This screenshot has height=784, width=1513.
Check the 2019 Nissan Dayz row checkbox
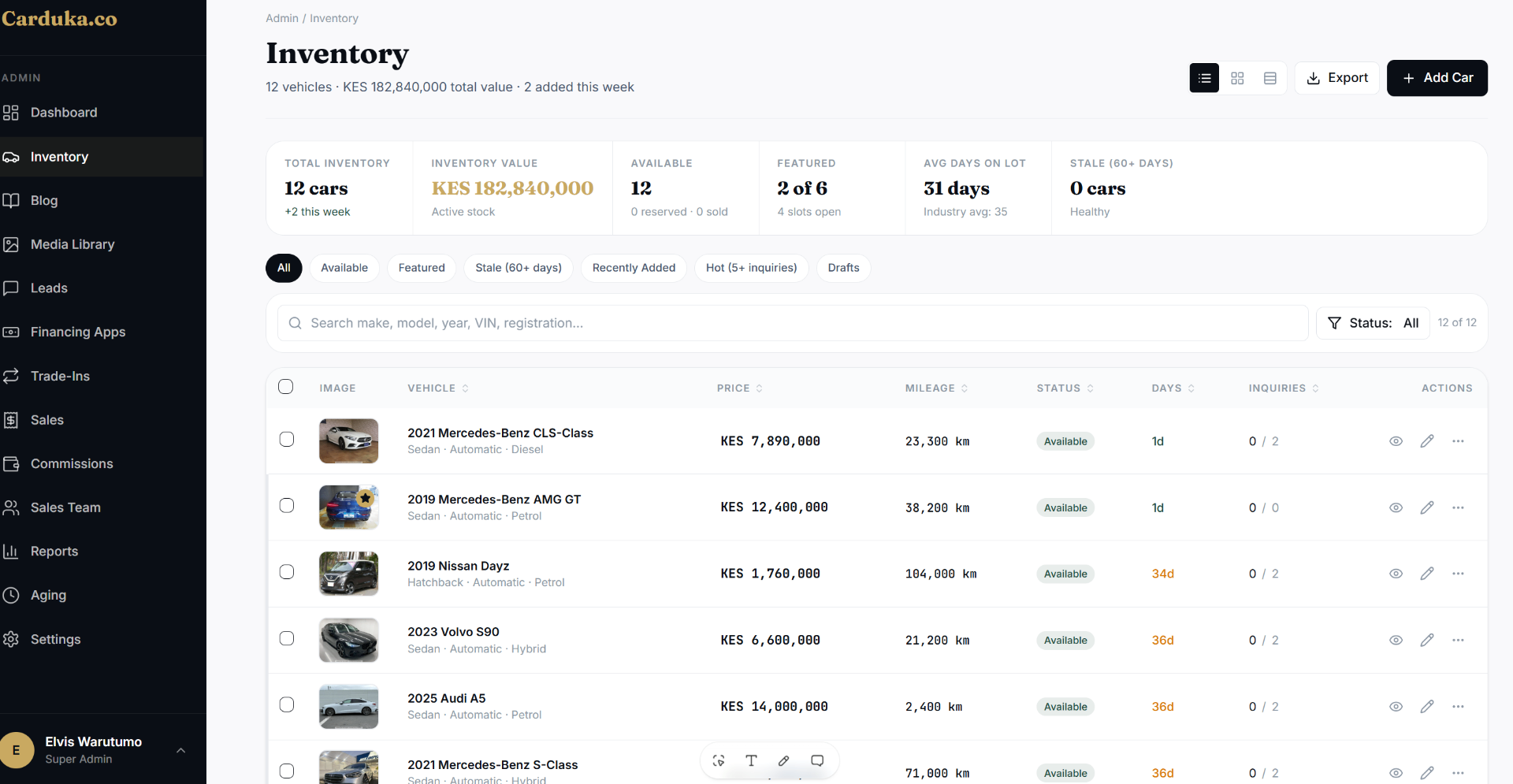(x=287, y=571)
